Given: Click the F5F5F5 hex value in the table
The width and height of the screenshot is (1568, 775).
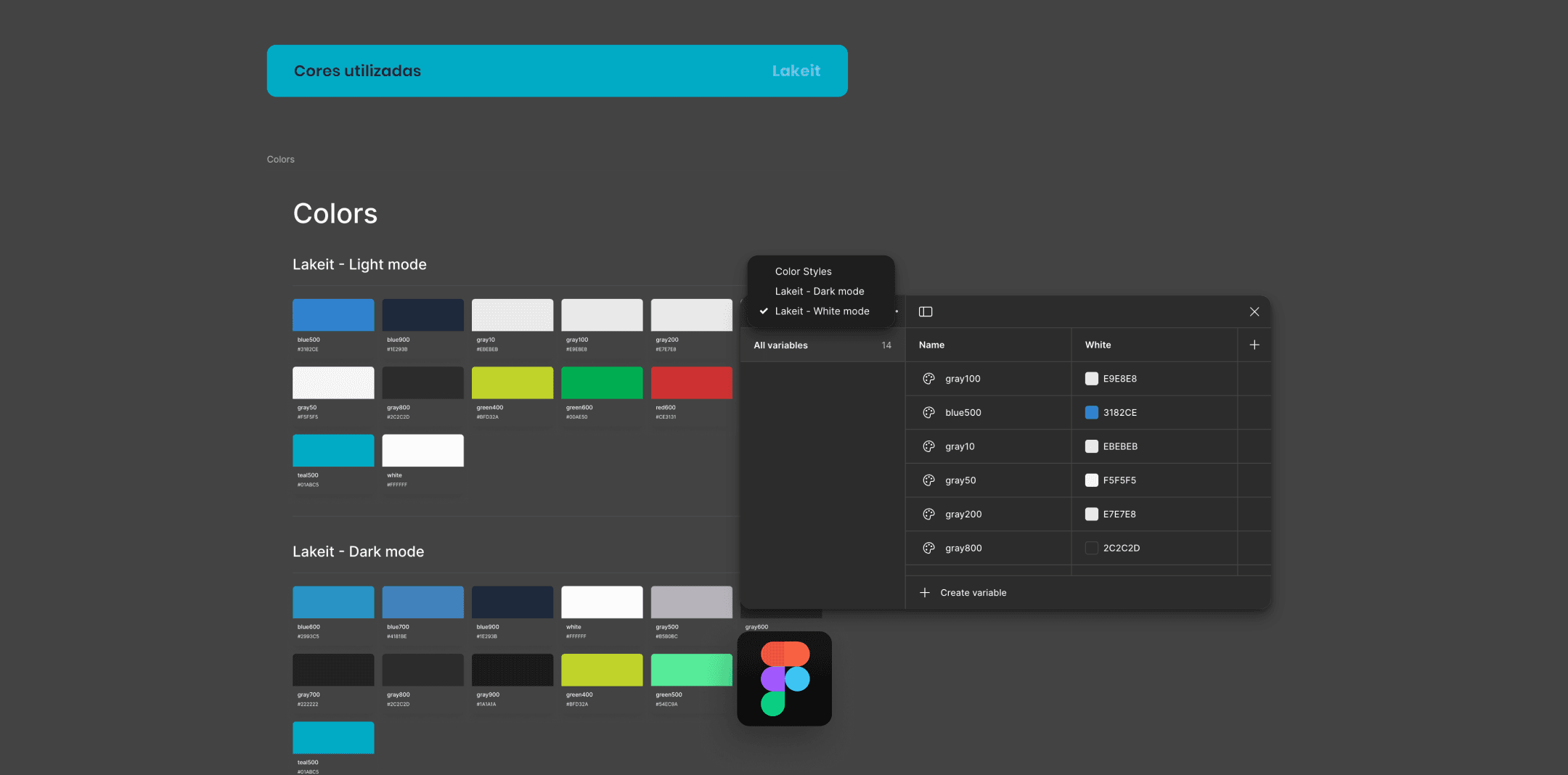Looking at the screenshot, I should coord(1119,480).
